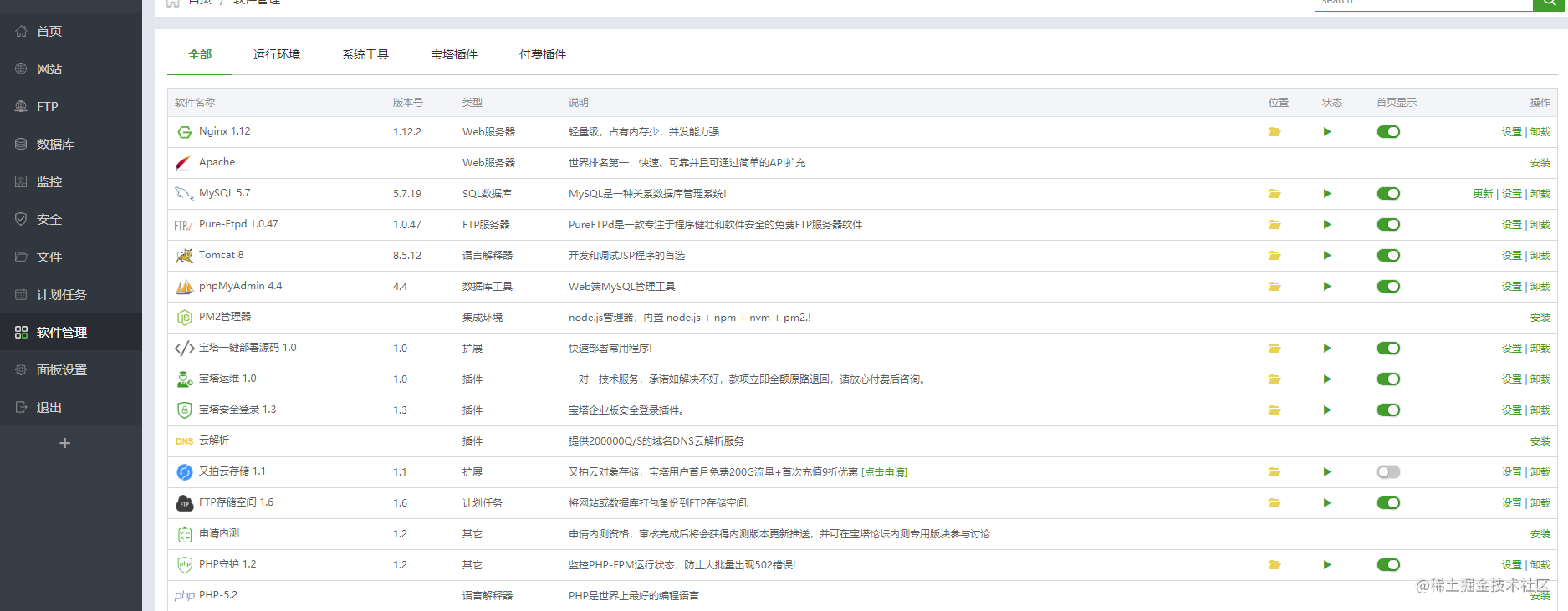
Task: Expand sidebar with the plus button
Action: tap(64, 443)
